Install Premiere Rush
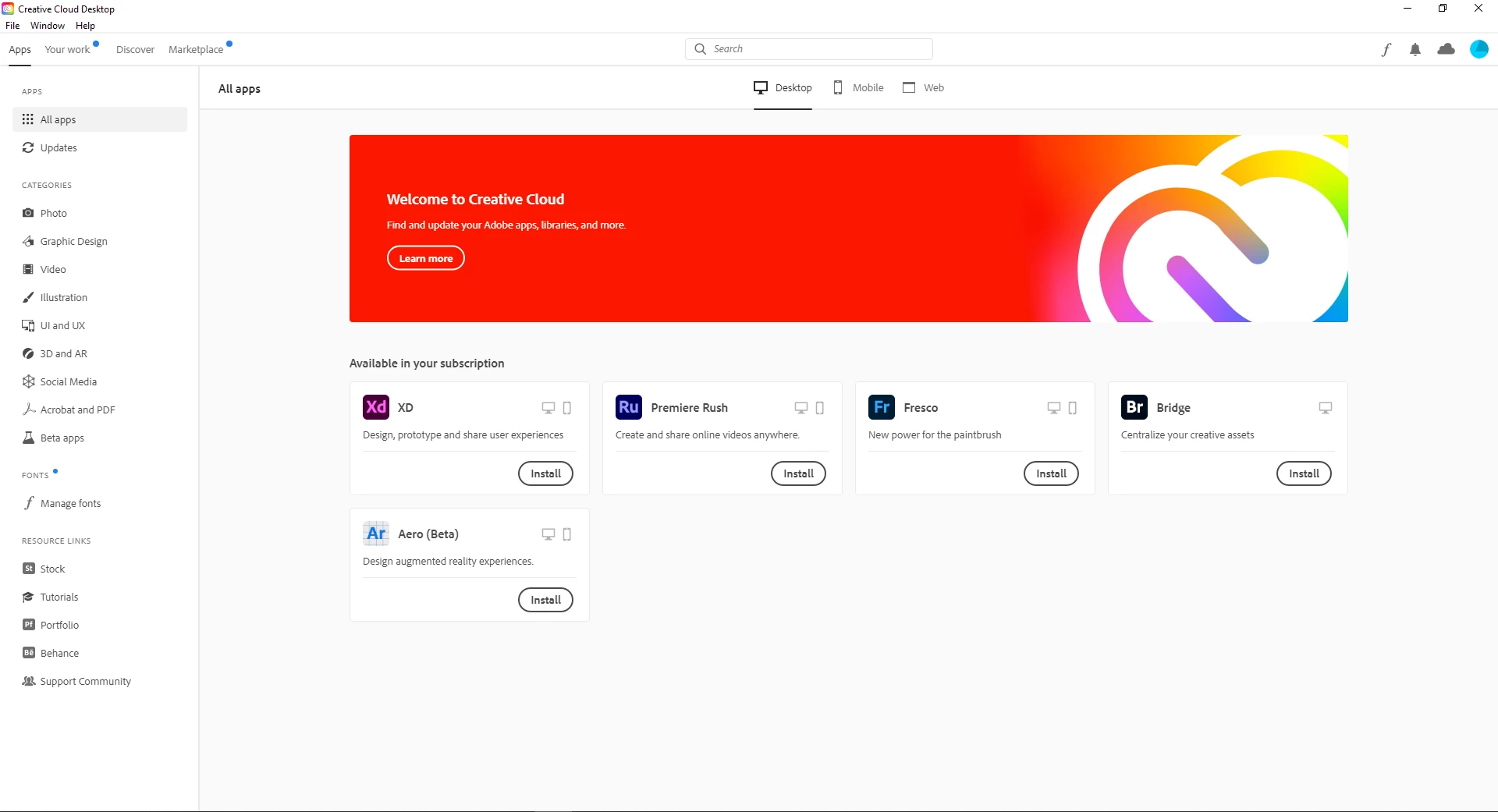The height and width of the screenshot is (812, 1498). click(x=799, y=473)
